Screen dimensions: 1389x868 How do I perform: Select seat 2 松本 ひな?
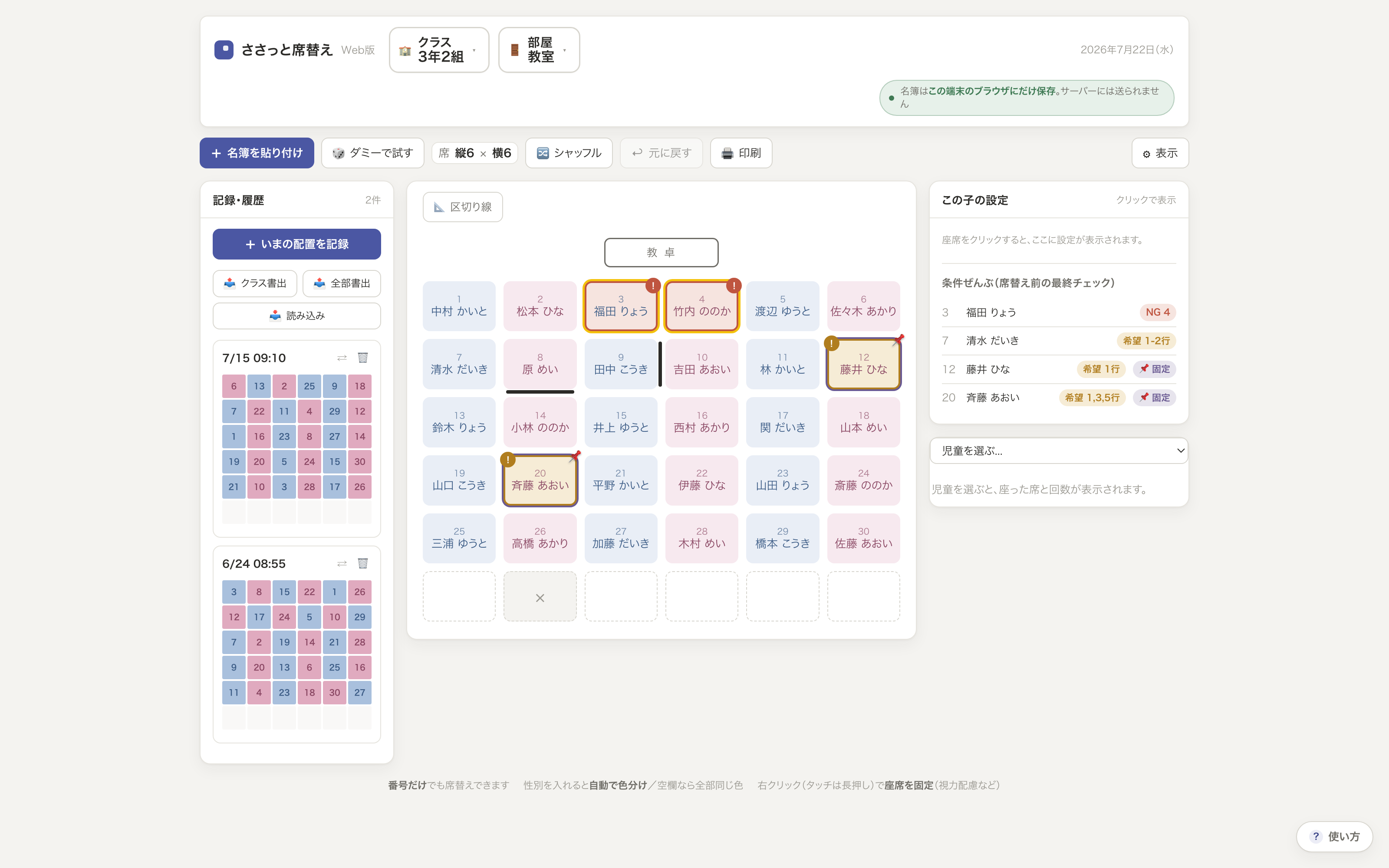(540, 306)
